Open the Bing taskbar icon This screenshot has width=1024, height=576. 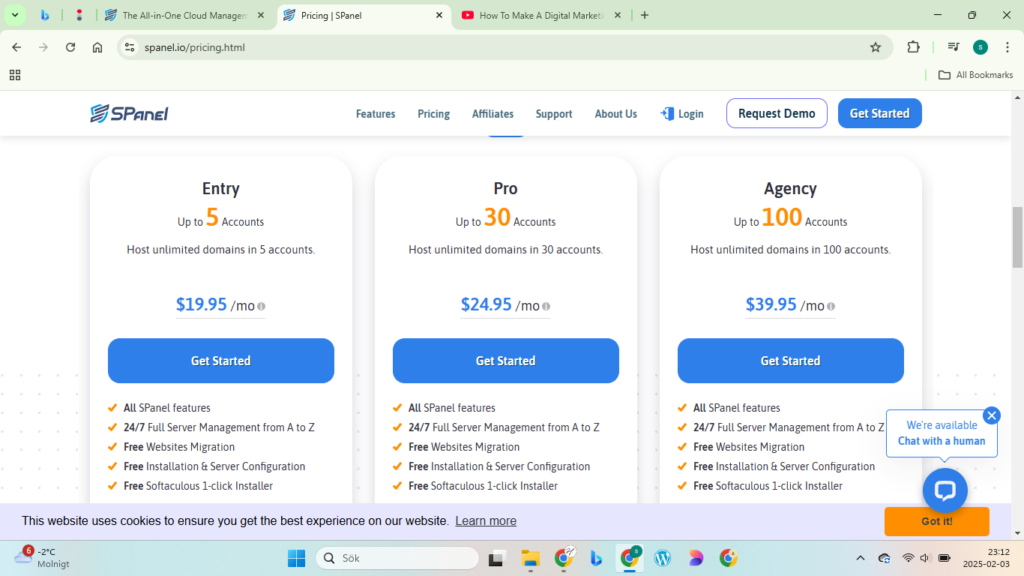596,558
